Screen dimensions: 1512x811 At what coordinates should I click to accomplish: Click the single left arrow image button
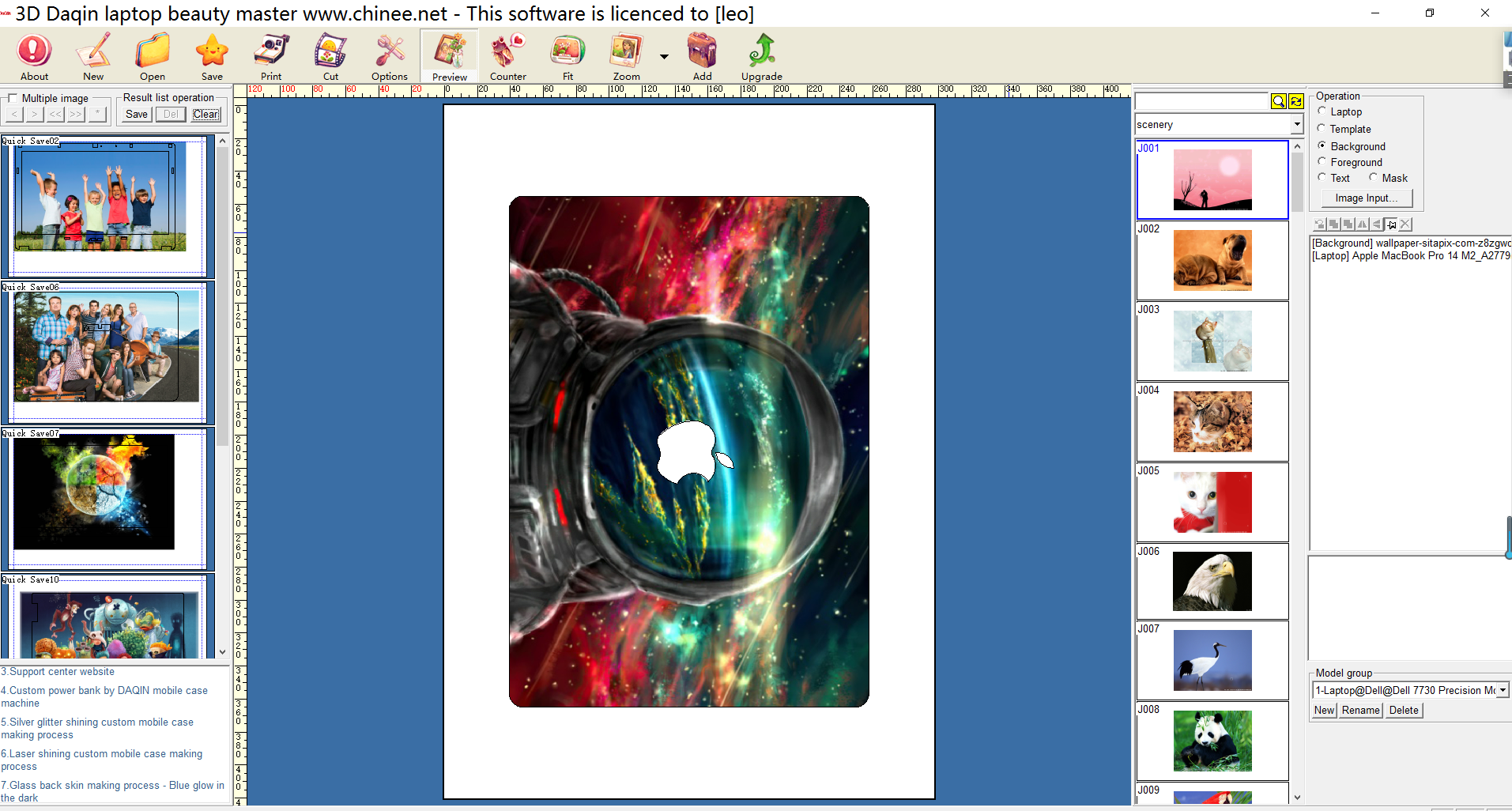(14, 114)
